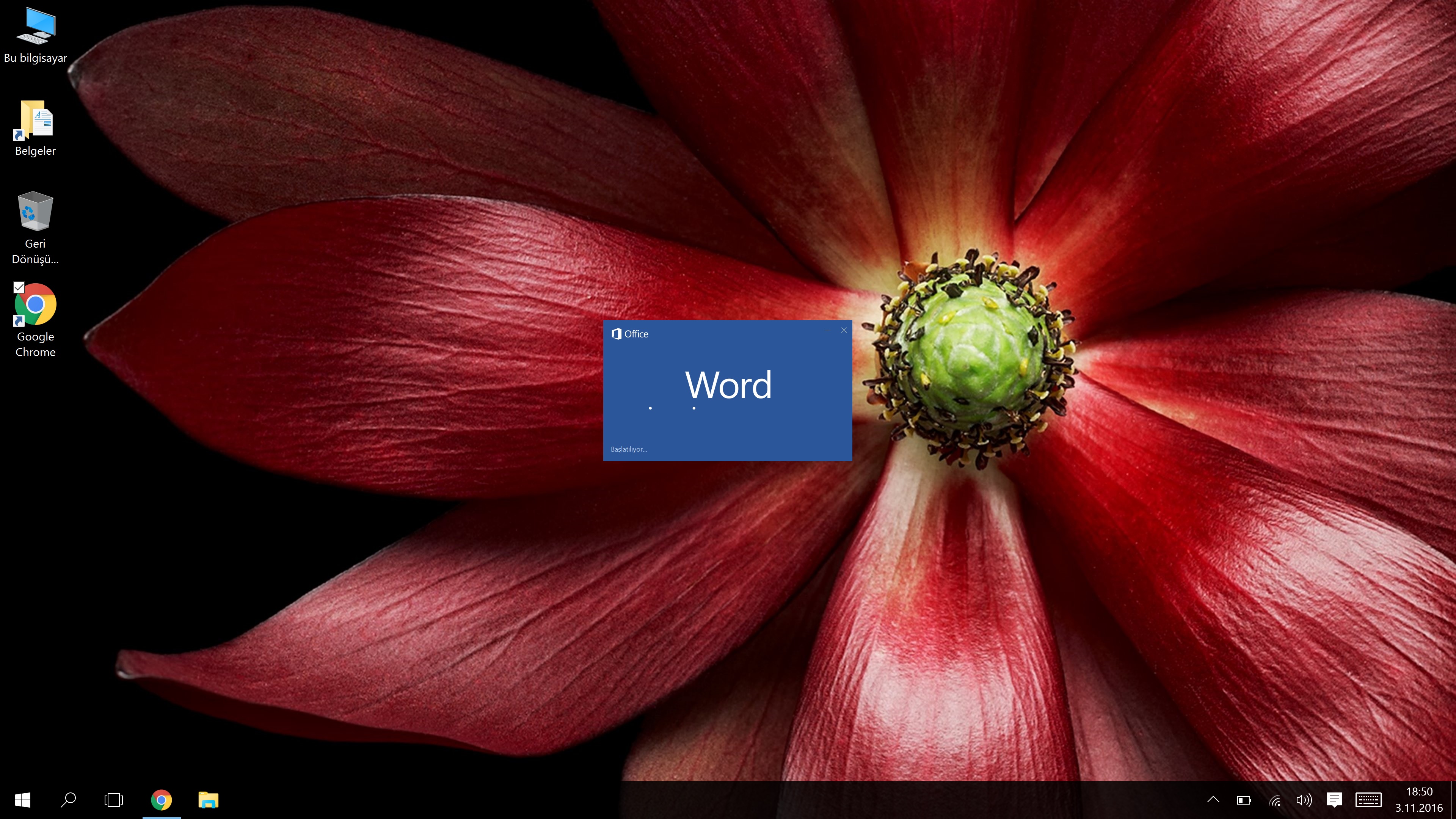
Task: Open Wi-Fi network settings in system tray
Action: (x=1274, y=800)
